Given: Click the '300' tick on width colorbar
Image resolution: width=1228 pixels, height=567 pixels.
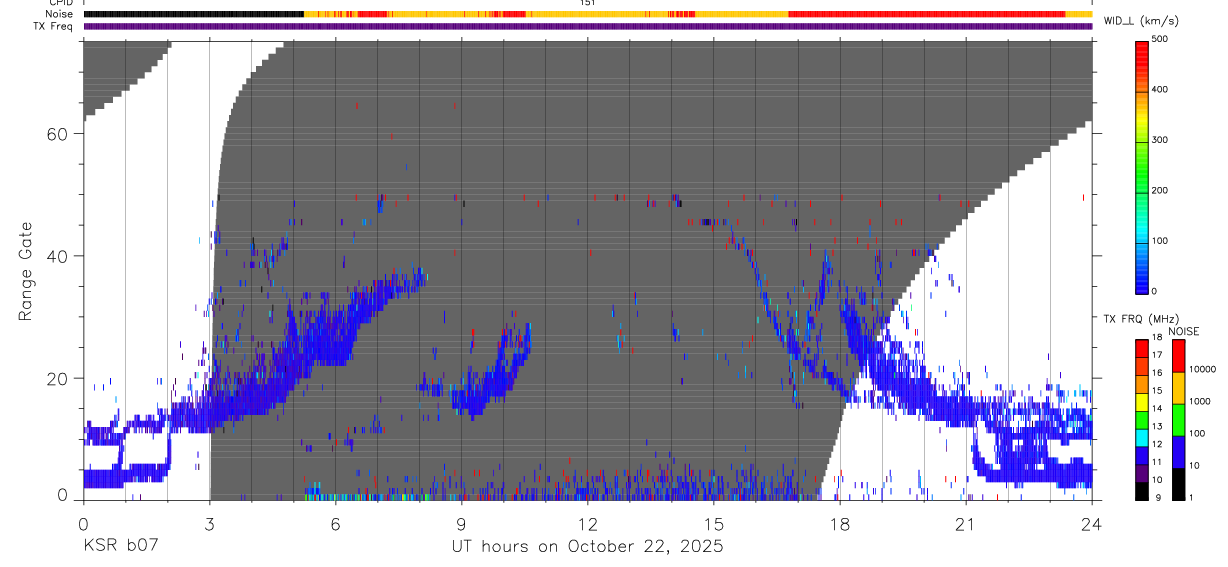Looking at the screenshot, I should pos(1160,140).
